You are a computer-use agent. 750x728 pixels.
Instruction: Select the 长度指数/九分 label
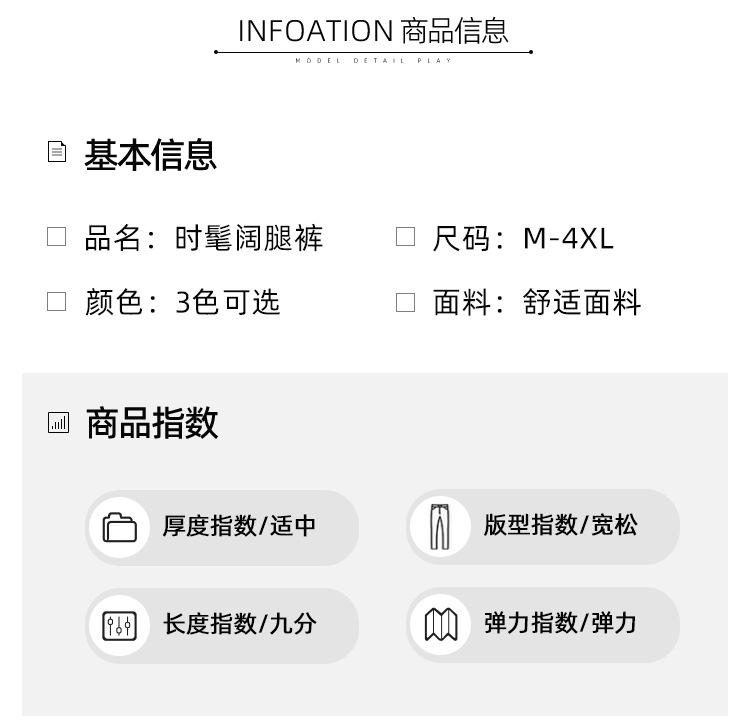pos(239,624)
